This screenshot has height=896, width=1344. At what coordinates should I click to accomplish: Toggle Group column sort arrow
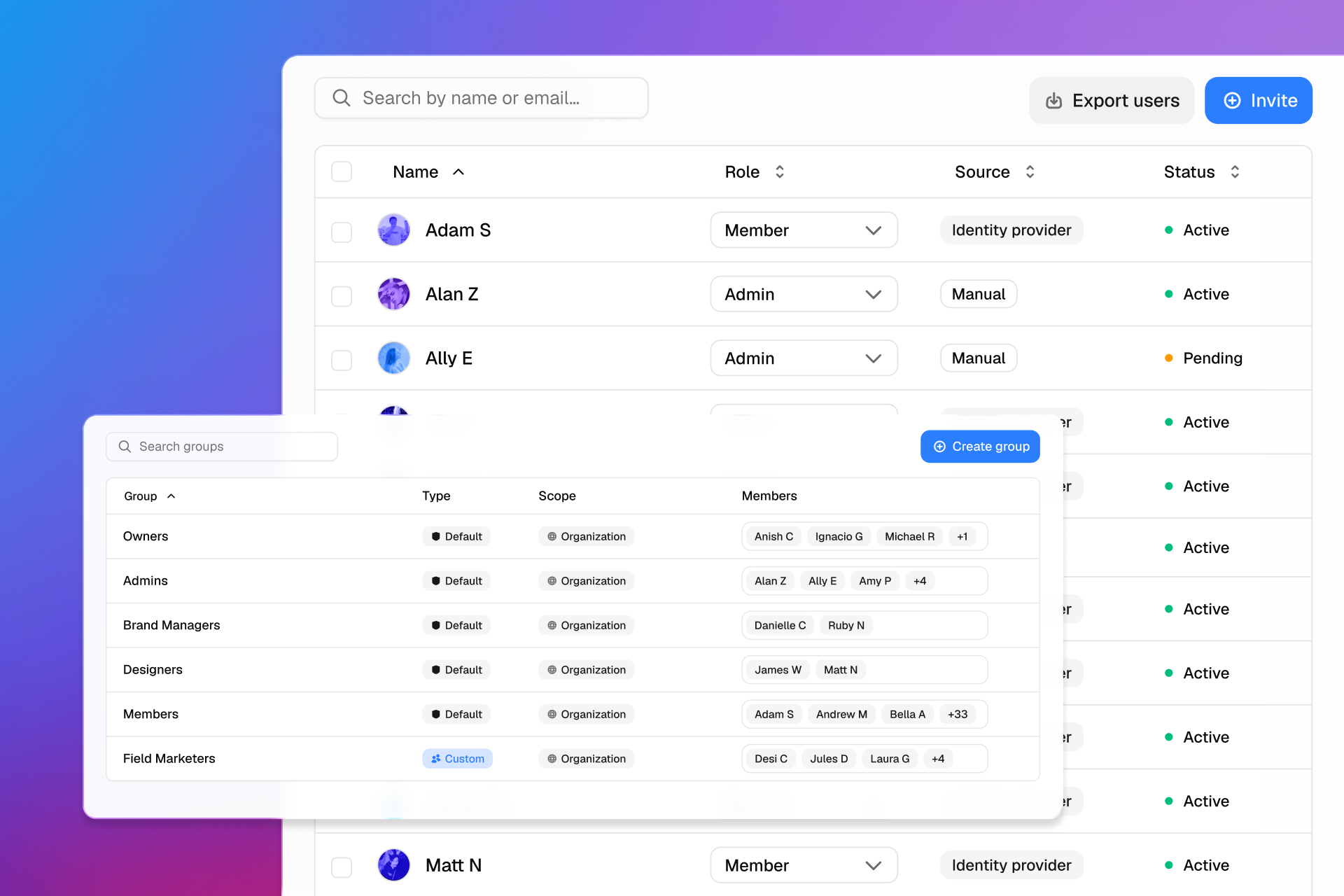pos(171,496)
